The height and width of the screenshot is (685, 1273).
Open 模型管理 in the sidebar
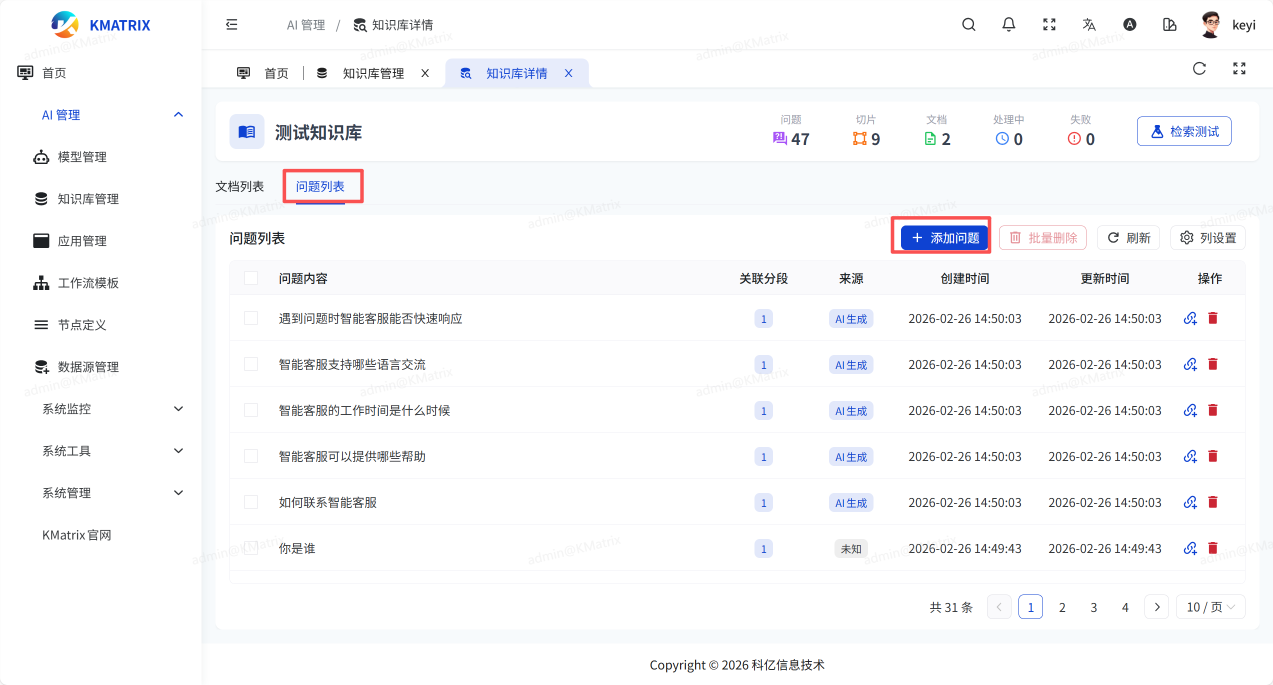82,157
